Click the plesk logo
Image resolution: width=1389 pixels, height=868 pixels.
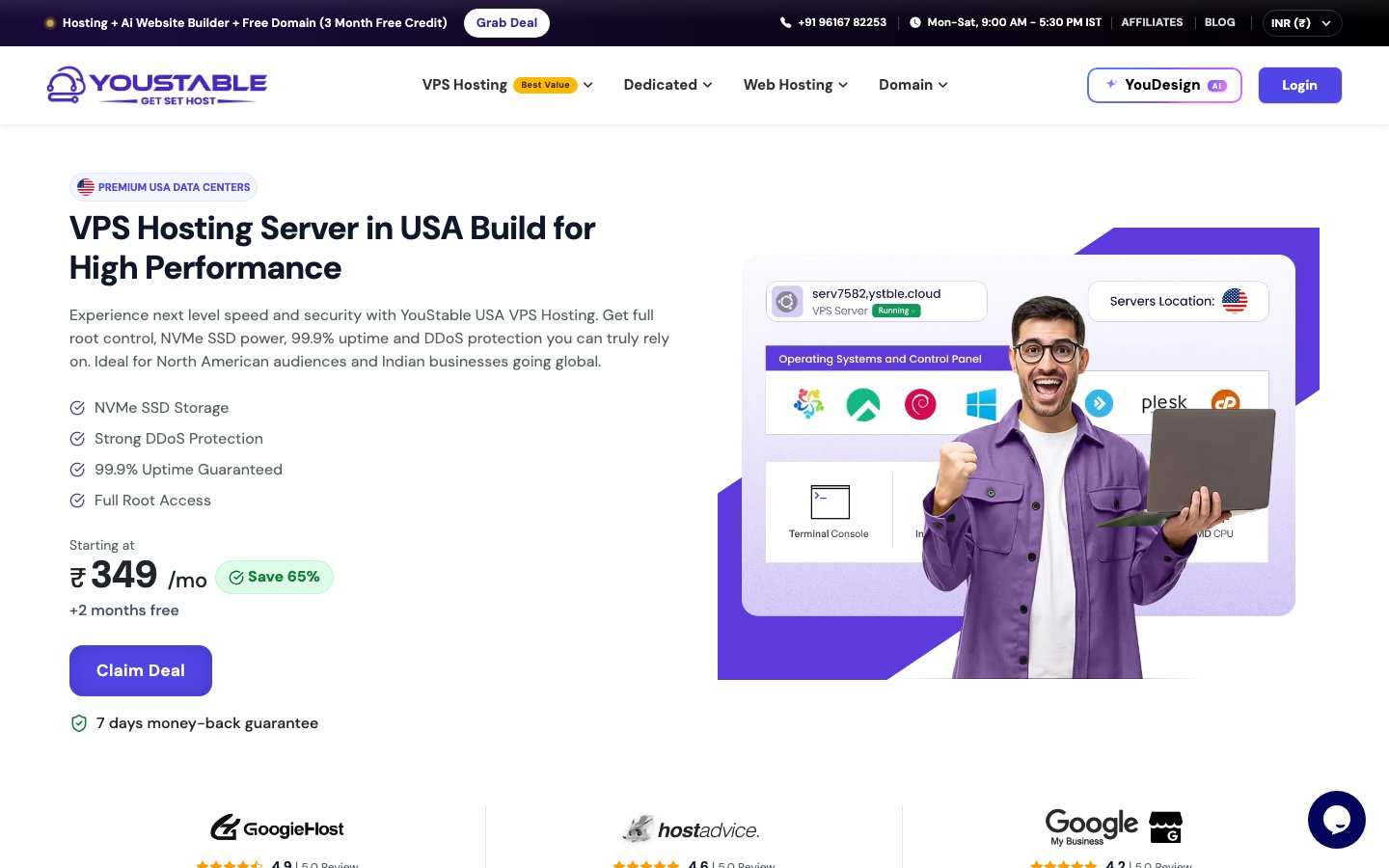(1164, 402)
